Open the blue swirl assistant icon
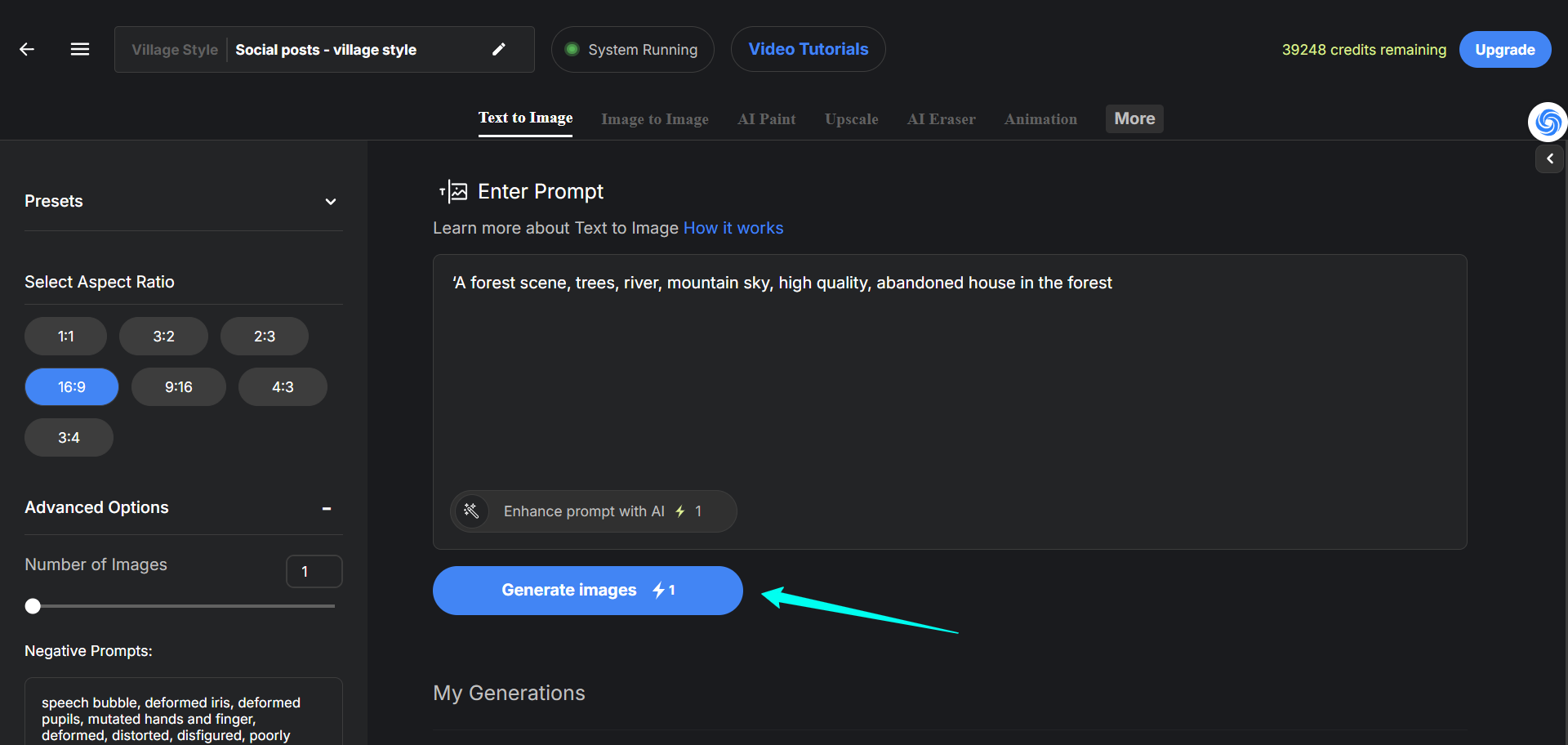 click(1548, 123)
